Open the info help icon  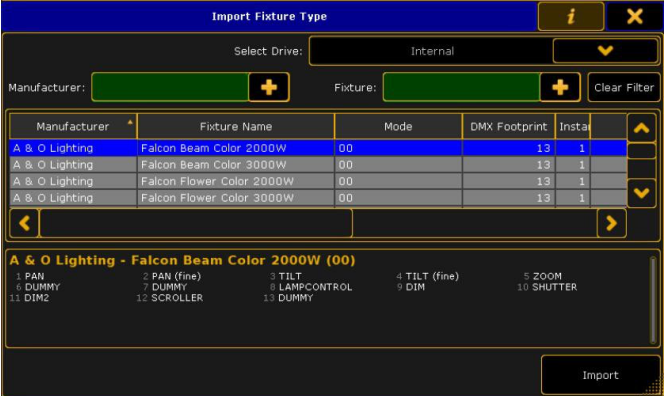pyautogui.click(x=571, y=17)
